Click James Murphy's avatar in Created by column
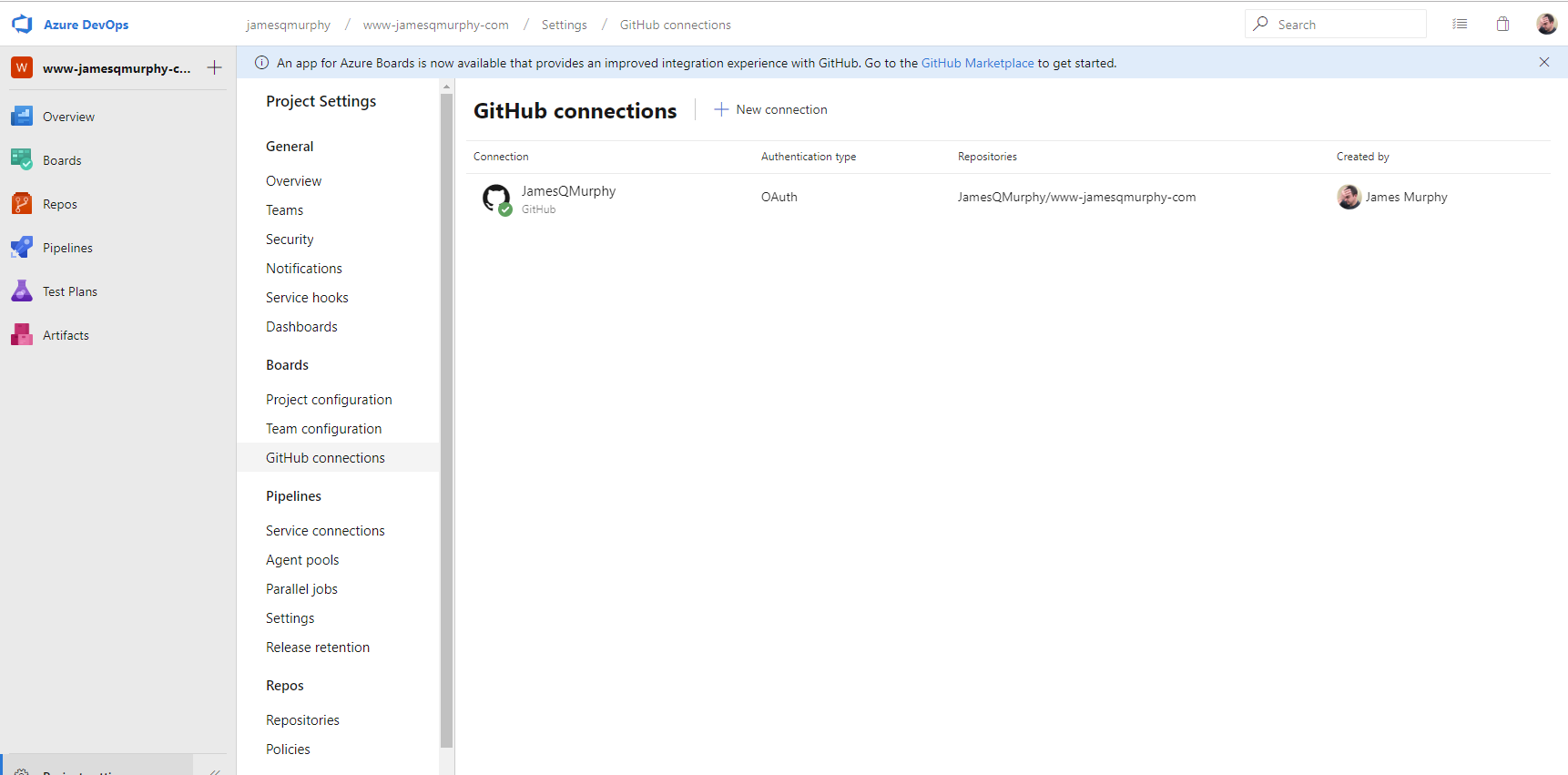The width and height of the screenshot is (1568, 775). tap(1349, 197)
